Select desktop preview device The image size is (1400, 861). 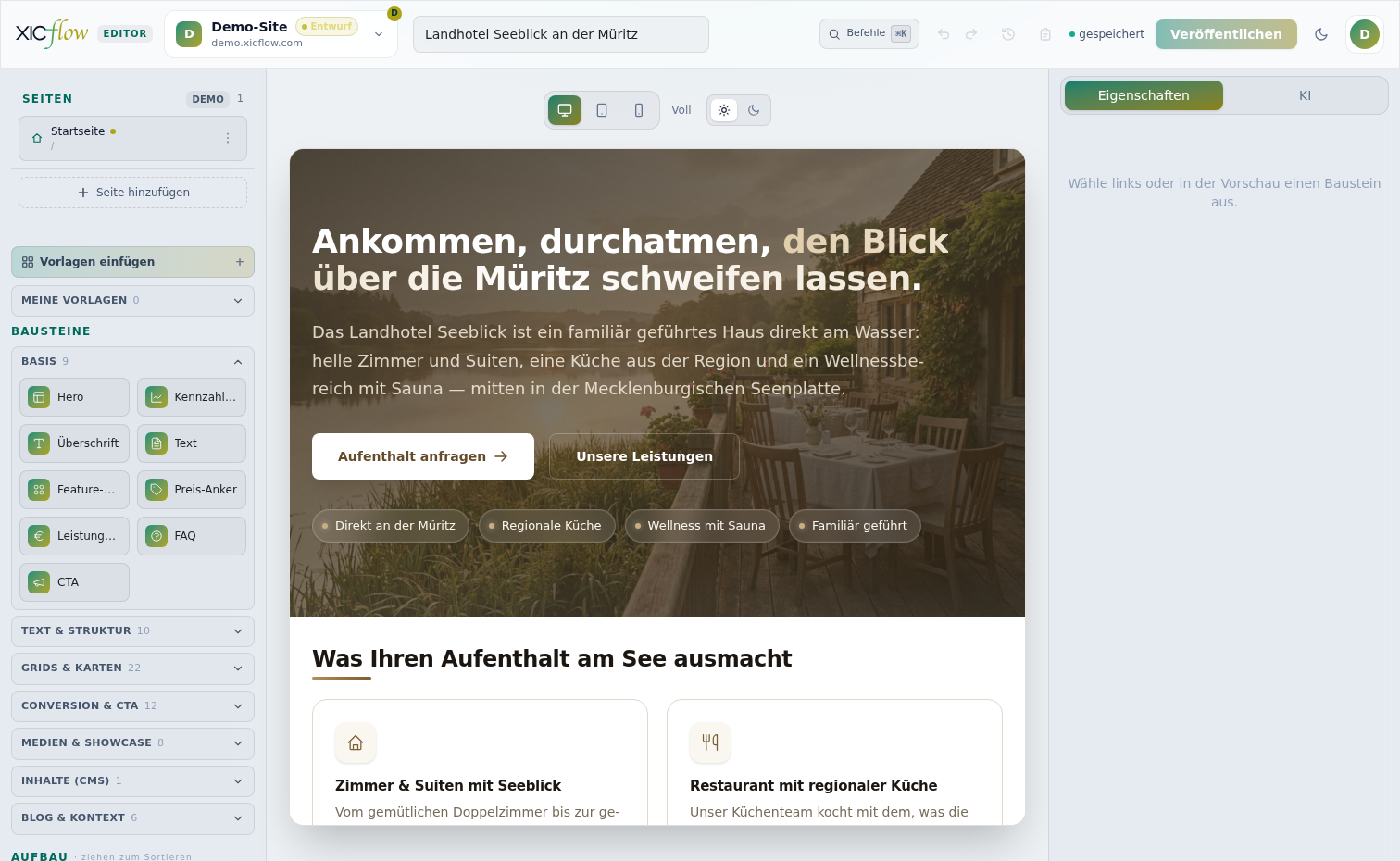[x=565, y=110]
